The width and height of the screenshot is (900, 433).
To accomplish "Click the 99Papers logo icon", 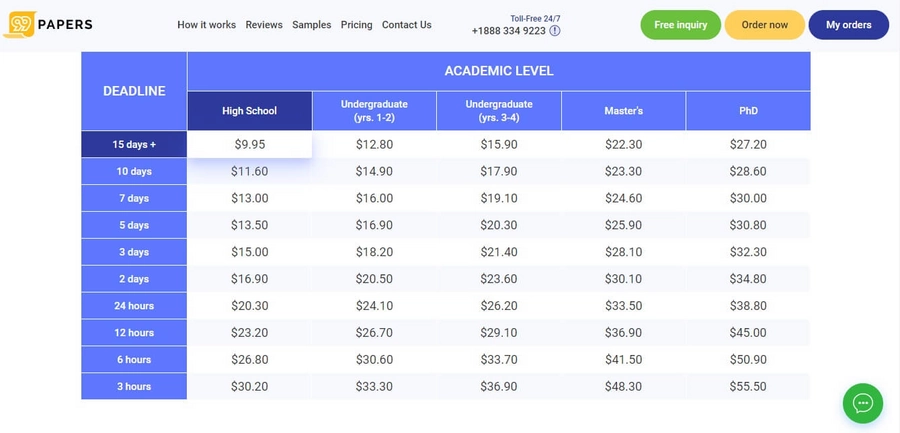I will click(20, 25).
